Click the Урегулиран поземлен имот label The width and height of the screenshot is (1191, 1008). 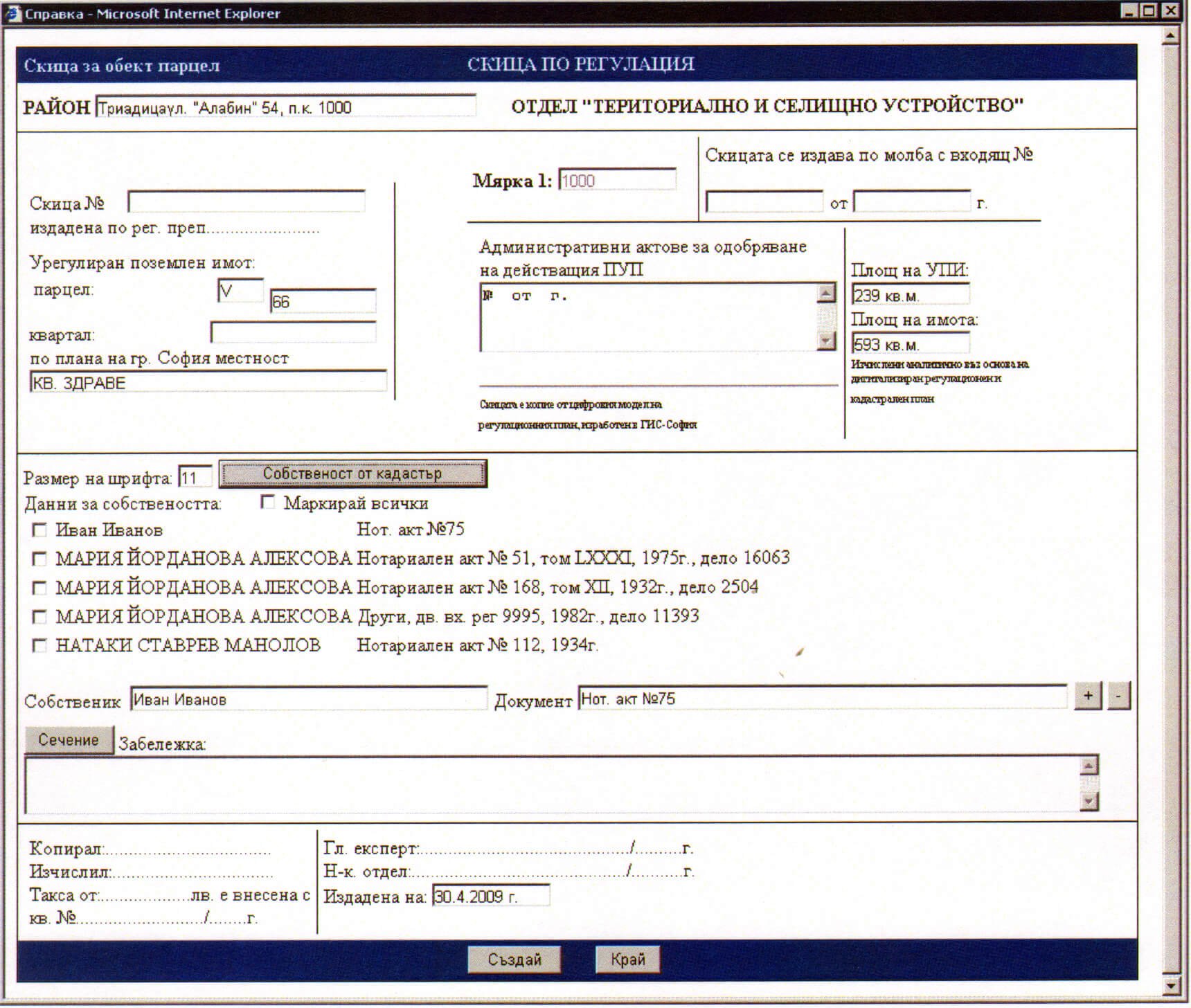pos(142,262)
